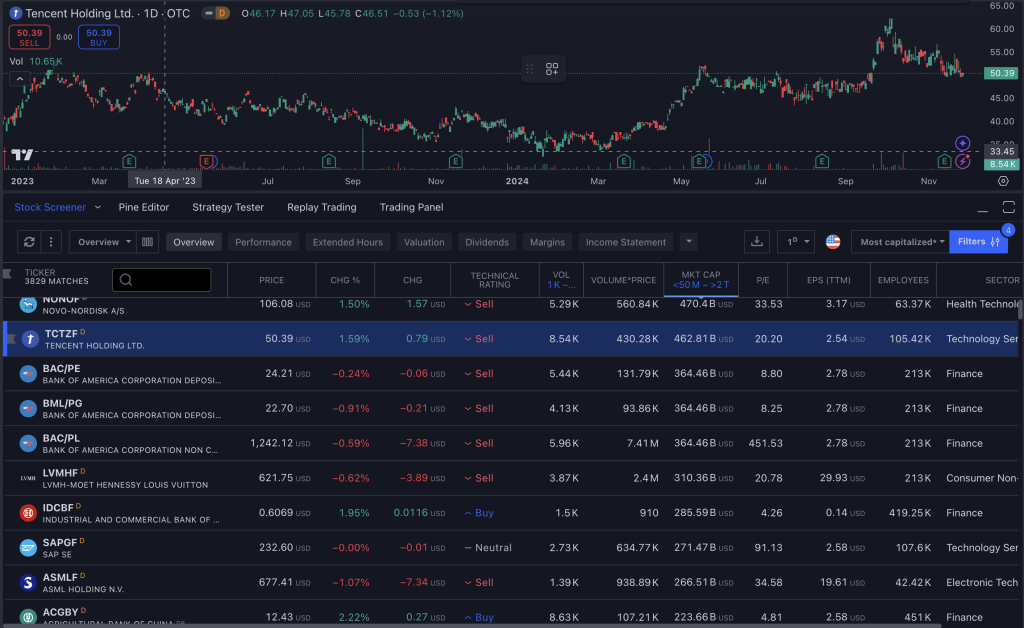1024x628 pixels.
Task: Select the Income Statement column tab
Action: point(626,242)
